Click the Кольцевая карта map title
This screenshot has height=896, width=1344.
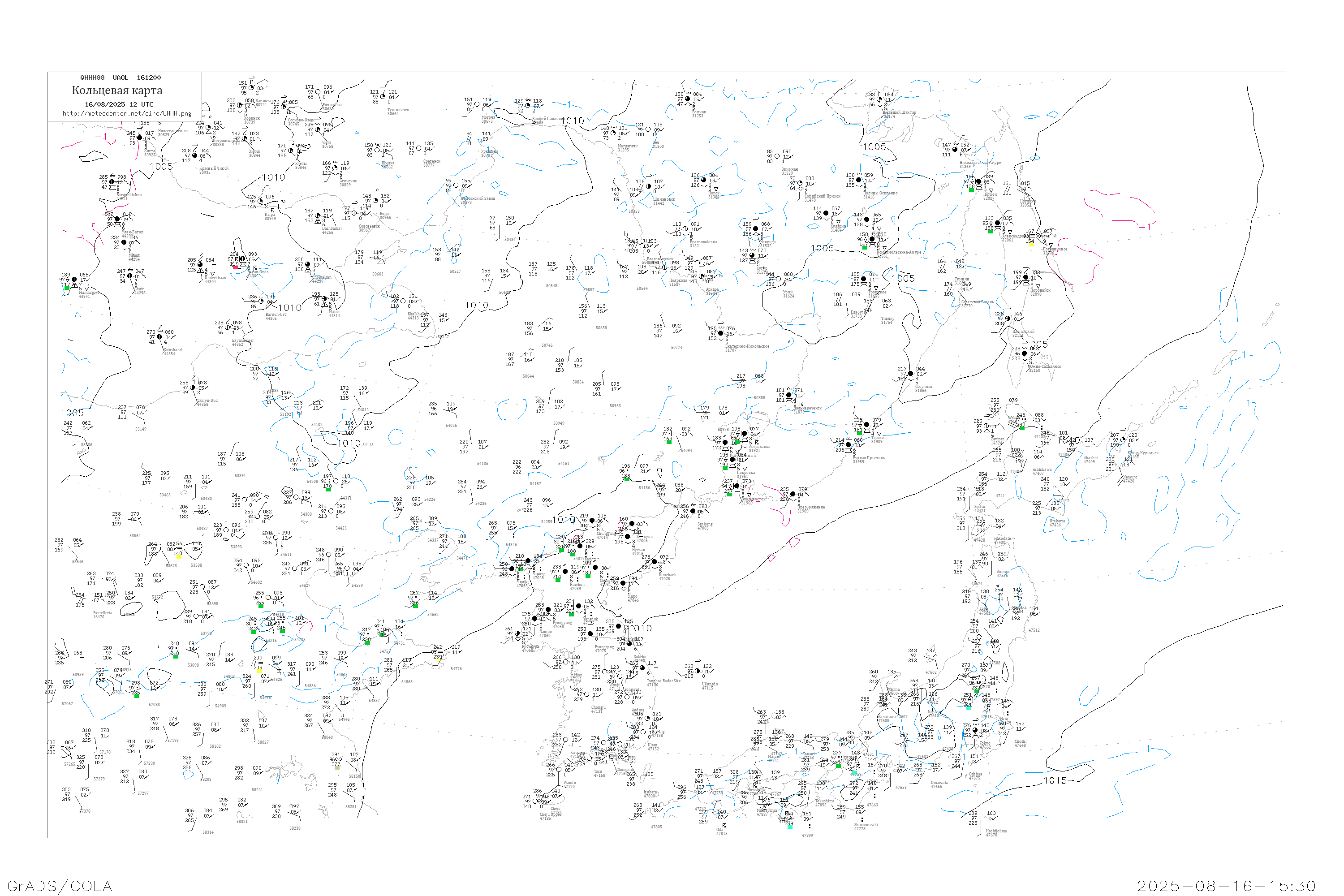point(117,90)
